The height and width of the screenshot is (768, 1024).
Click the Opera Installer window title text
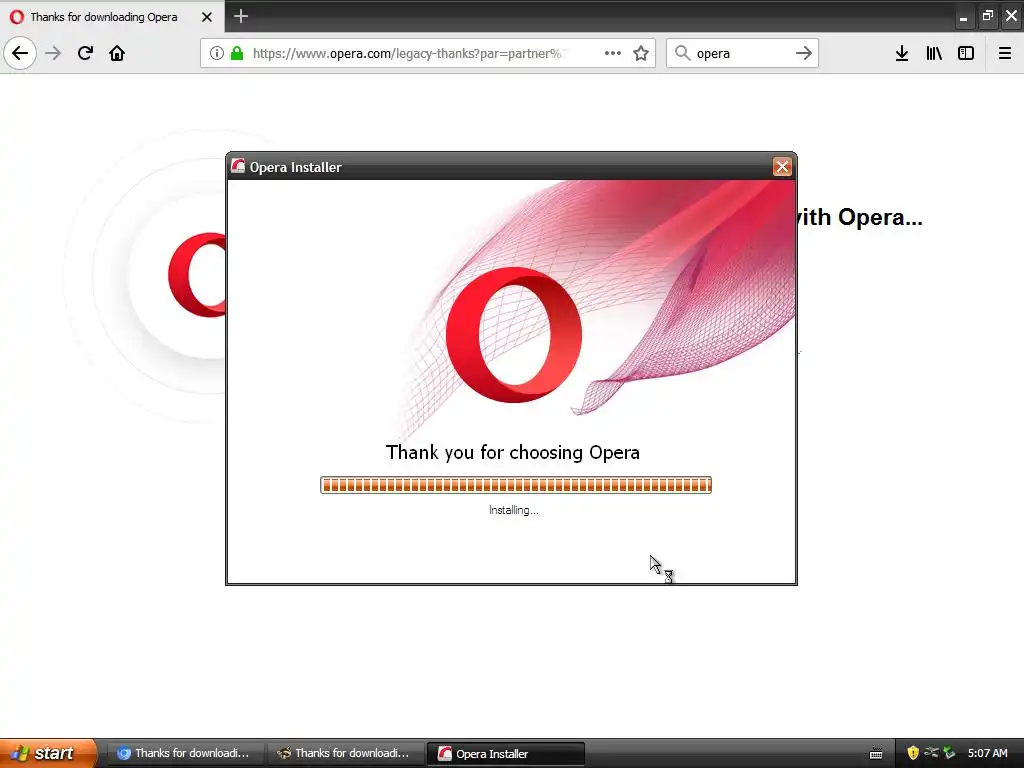(295, 167)
